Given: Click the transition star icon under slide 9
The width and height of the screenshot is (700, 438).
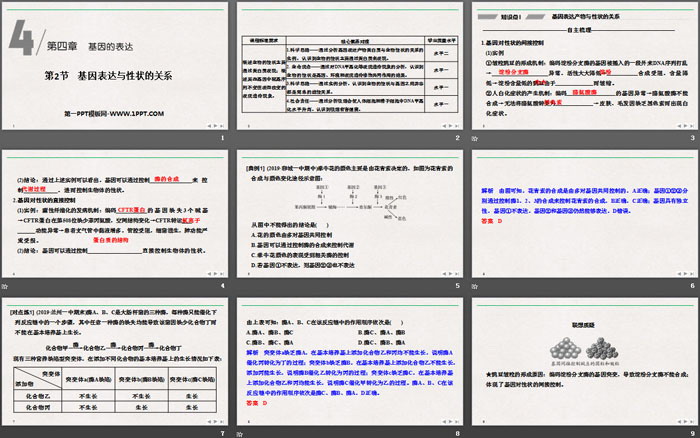Looking at the screenshot, I should click(x=475, y=431).
